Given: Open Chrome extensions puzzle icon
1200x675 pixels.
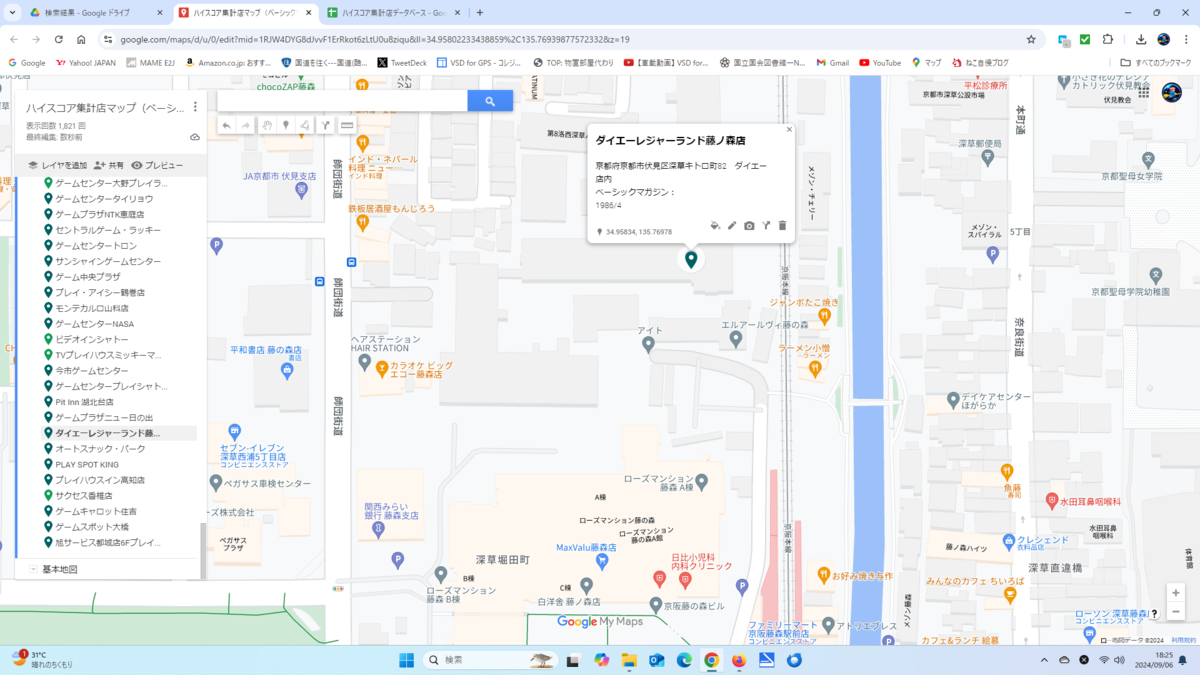Looking at the screenshot, I should pos(1108,39).
